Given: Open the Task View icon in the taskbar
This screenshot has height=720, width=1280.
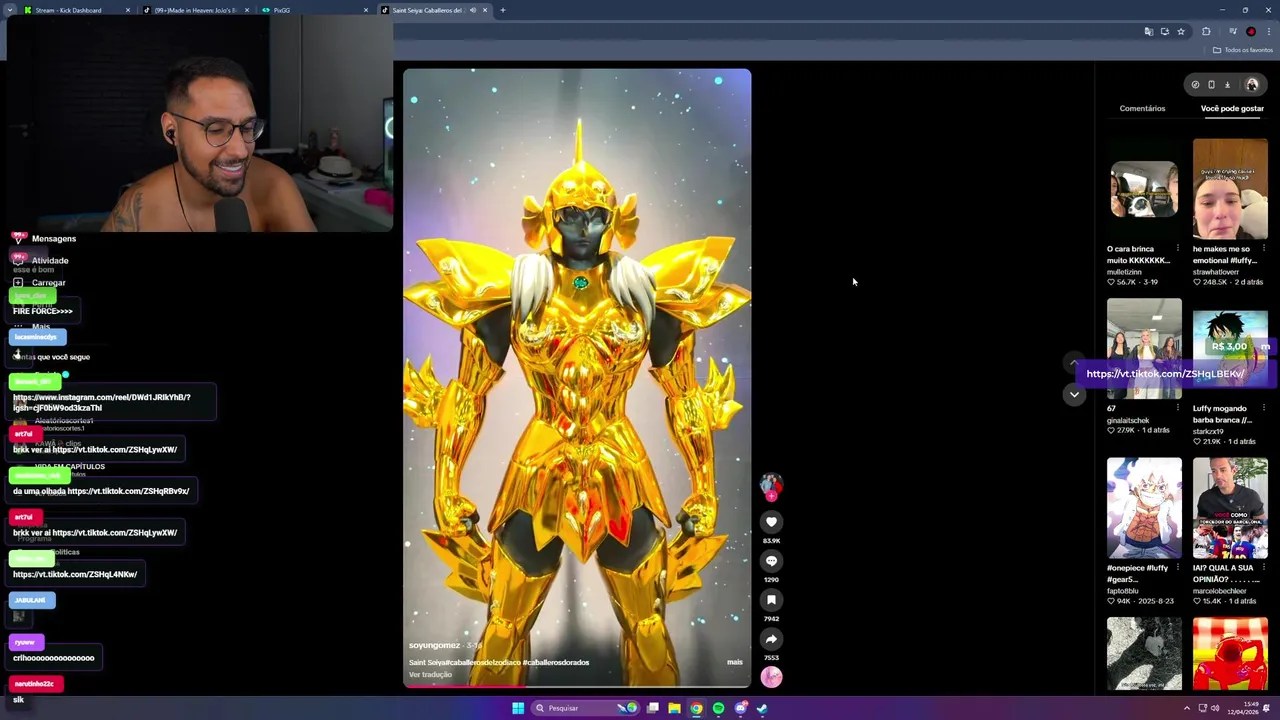Looking at the screenshot, I should click(653, 708).
